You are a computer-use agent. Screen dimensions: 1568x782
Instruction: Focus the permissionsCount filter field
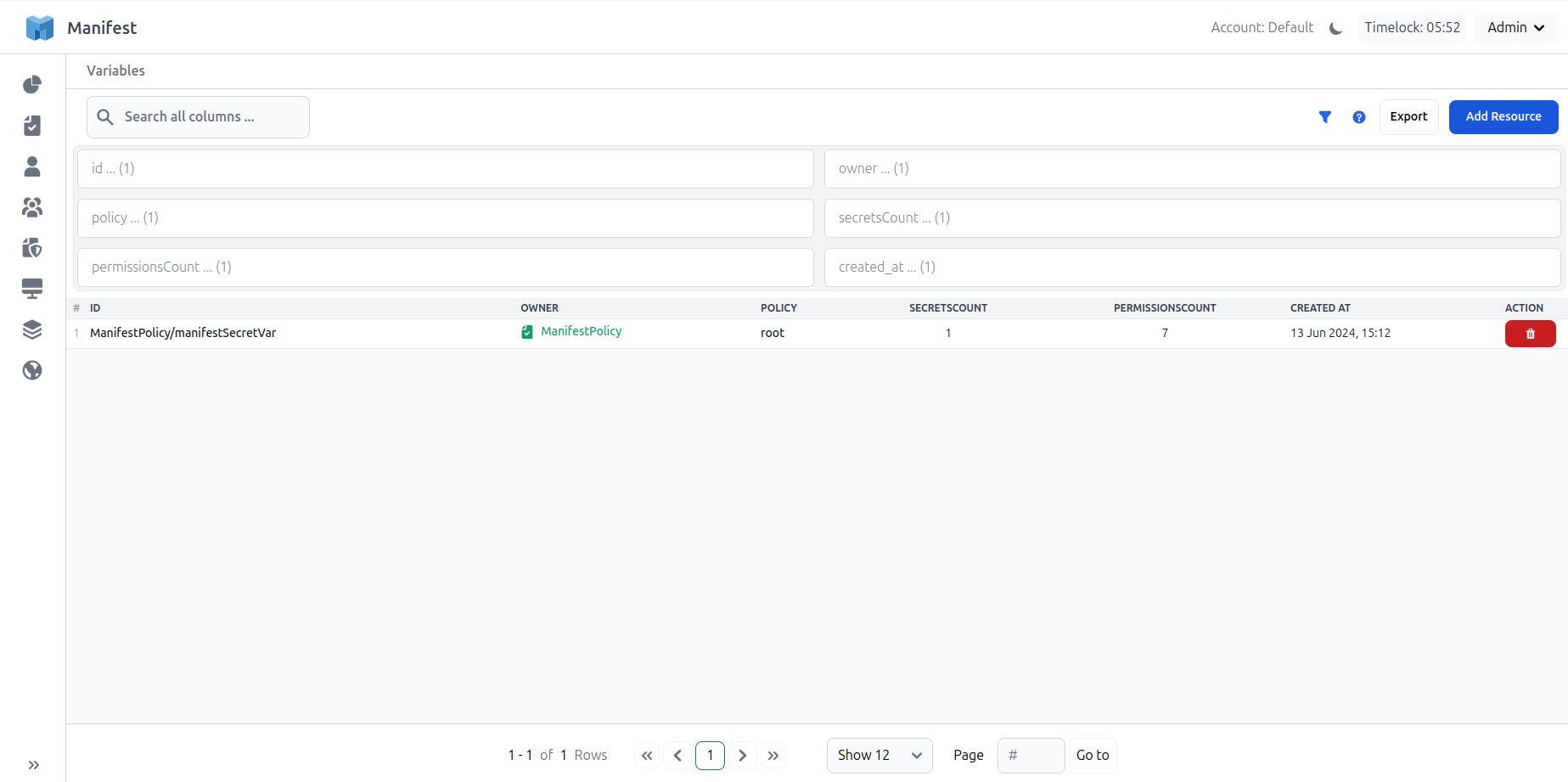(446, 267)
